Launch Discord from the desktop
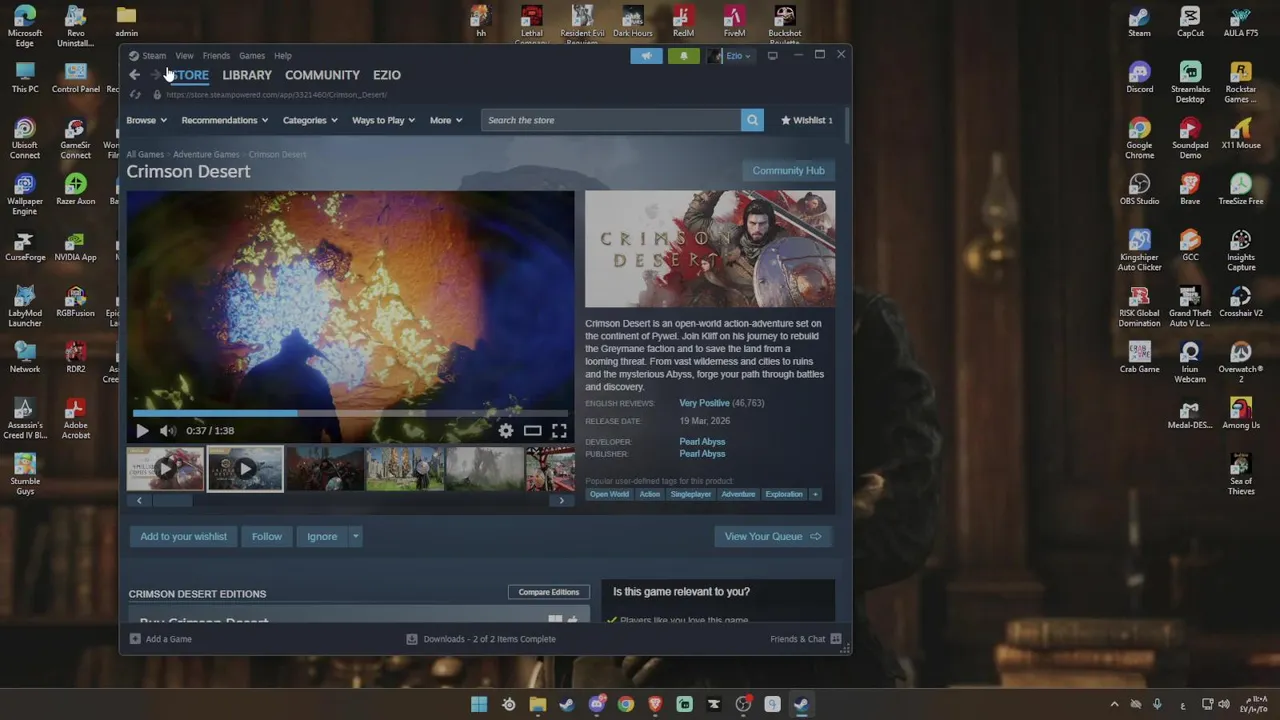This screenshot has height=720, width=1280. 1139,77
